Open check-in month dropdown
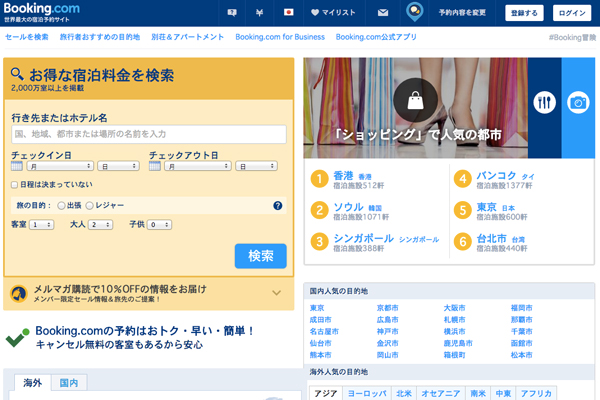 60,166
